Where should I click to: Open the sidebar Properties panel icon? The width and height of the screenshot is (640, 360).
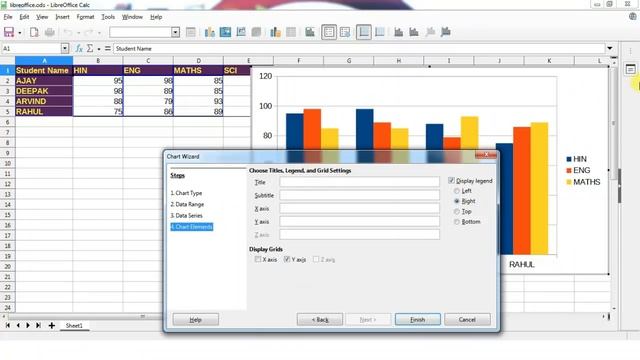tap(630, 69)
